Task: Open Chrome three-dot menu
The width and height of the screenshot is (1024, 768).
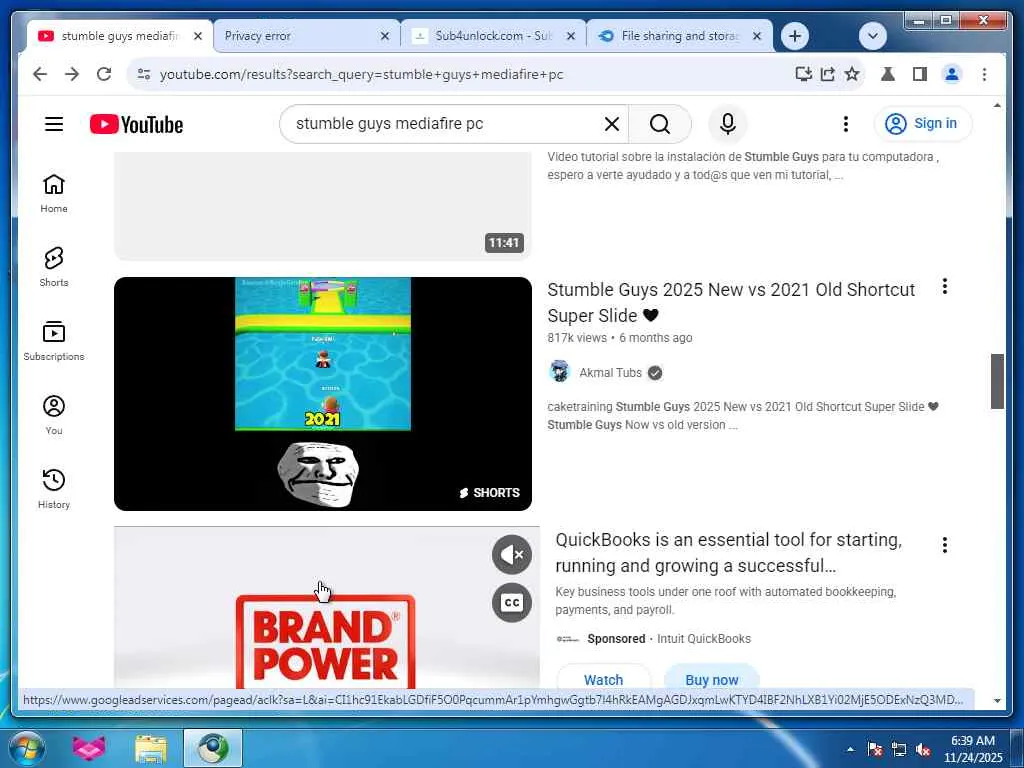Action: [984, 74]
